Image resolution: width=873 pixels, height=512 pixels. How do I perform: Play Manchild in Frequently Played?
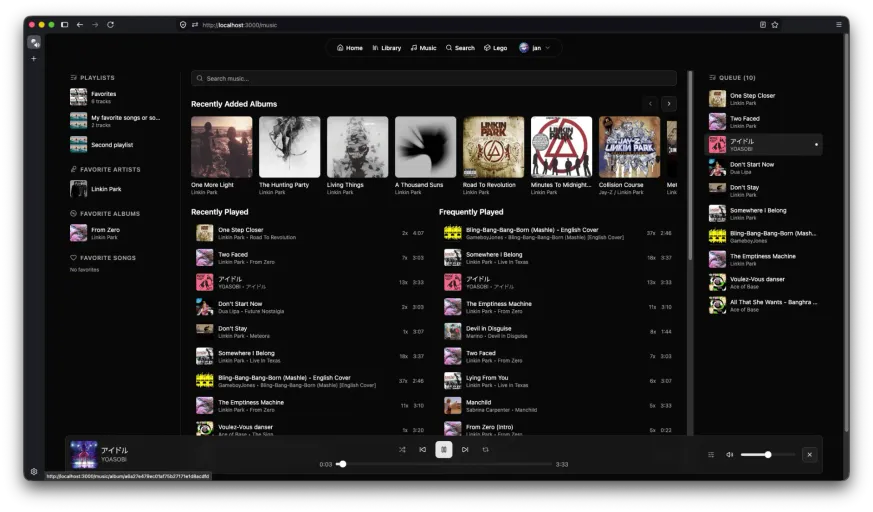tap(558, 406)
